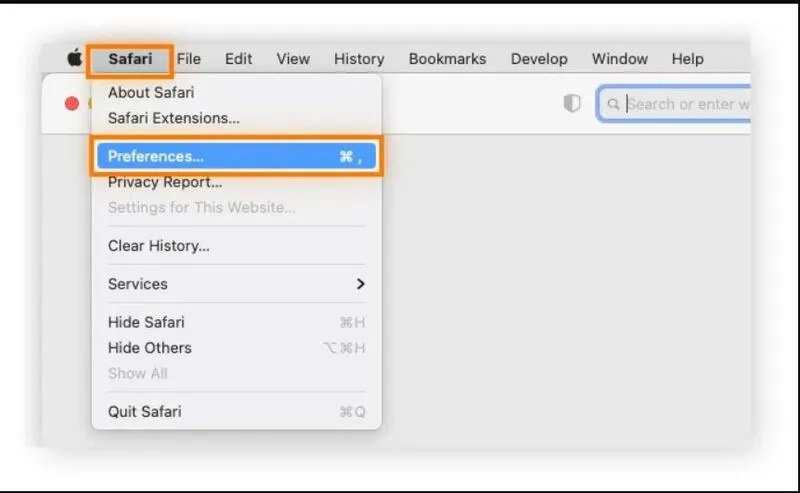The image size is (800, 493).
Task: Open the File menu
Action: (189, 59)
